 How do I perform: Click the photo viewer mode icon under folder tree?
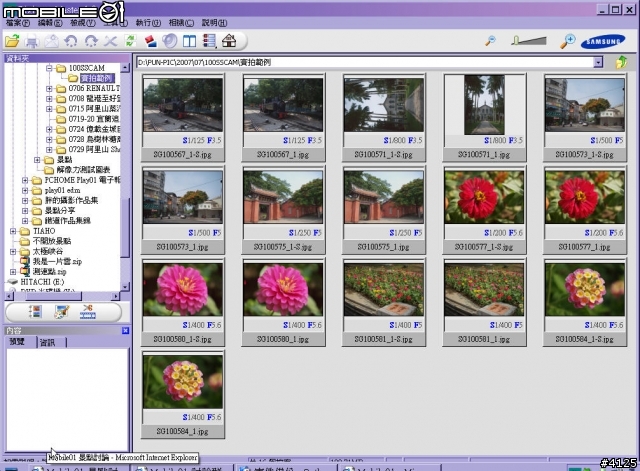[35, 313]
